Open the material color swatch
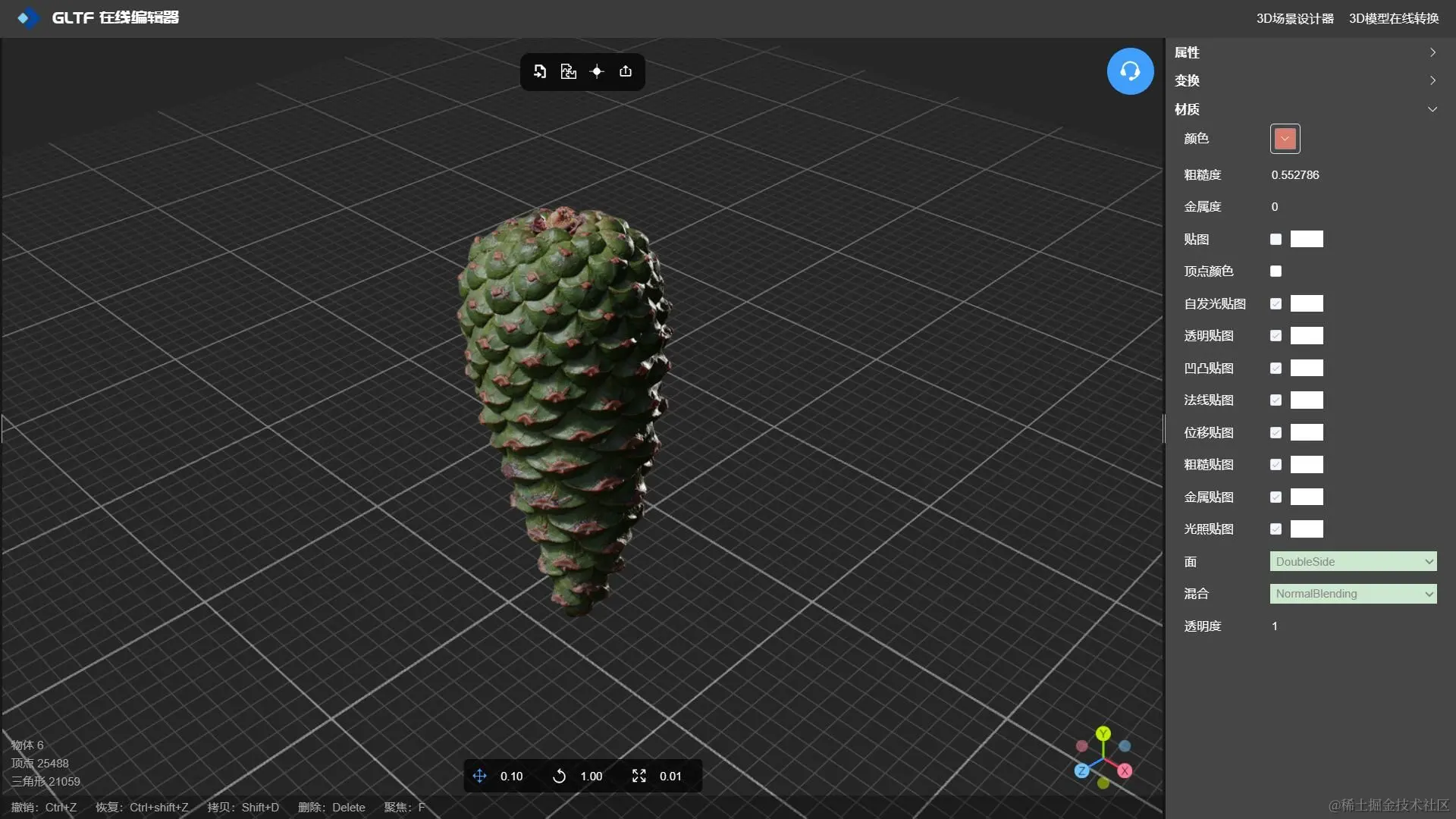Image resolution: width=1456 pixels, height=819 pixels. point(1285,139)
